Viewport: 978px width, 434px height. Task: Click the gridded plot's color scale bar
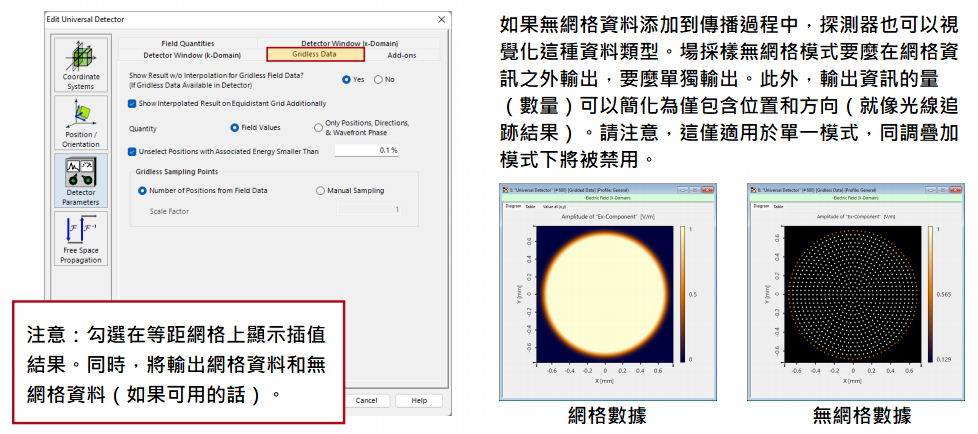pyautogui.click(x=684, y=292)
